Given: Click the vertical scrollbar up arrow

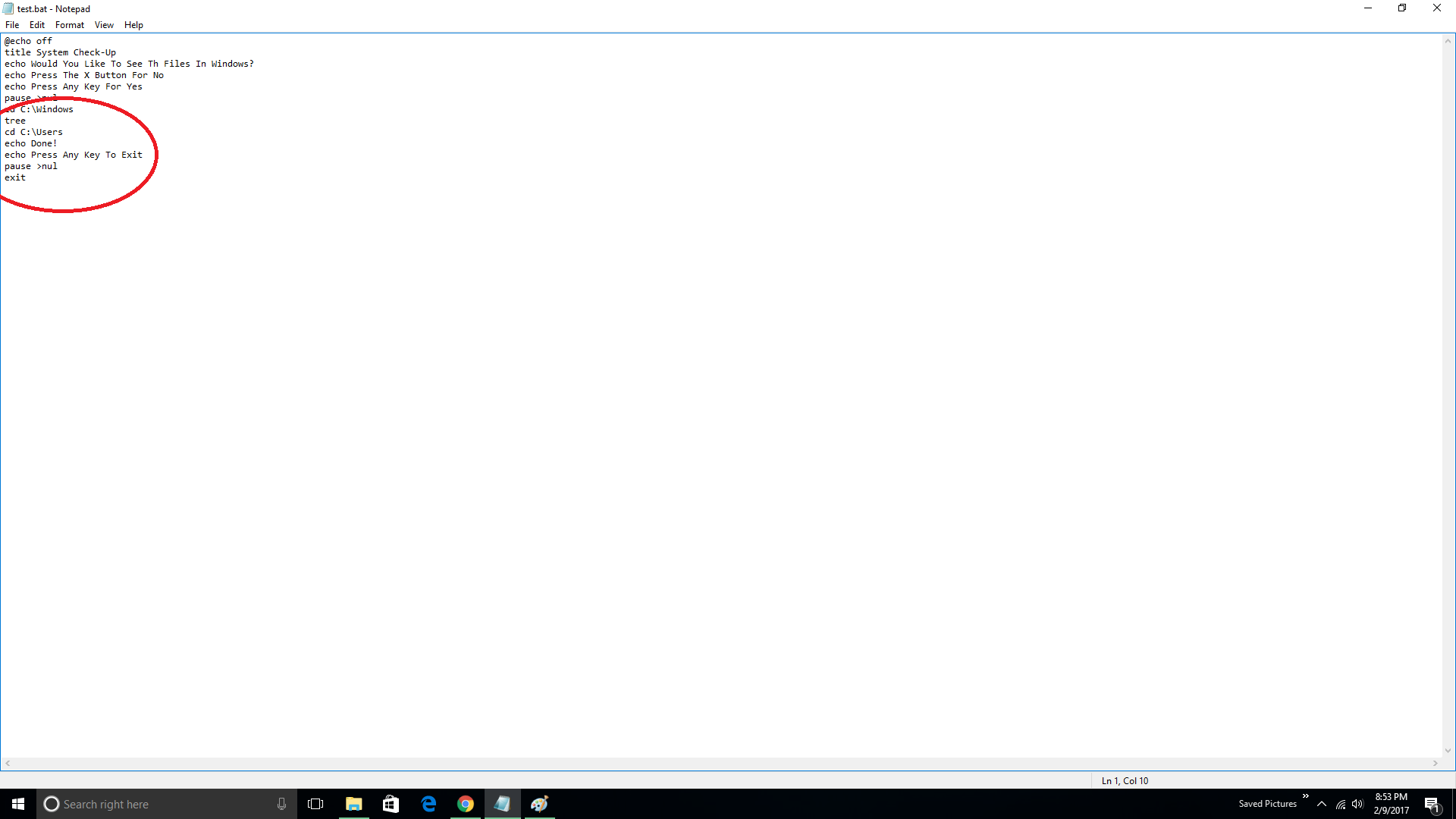Looking at the screenshot, I should point(1448,41).
